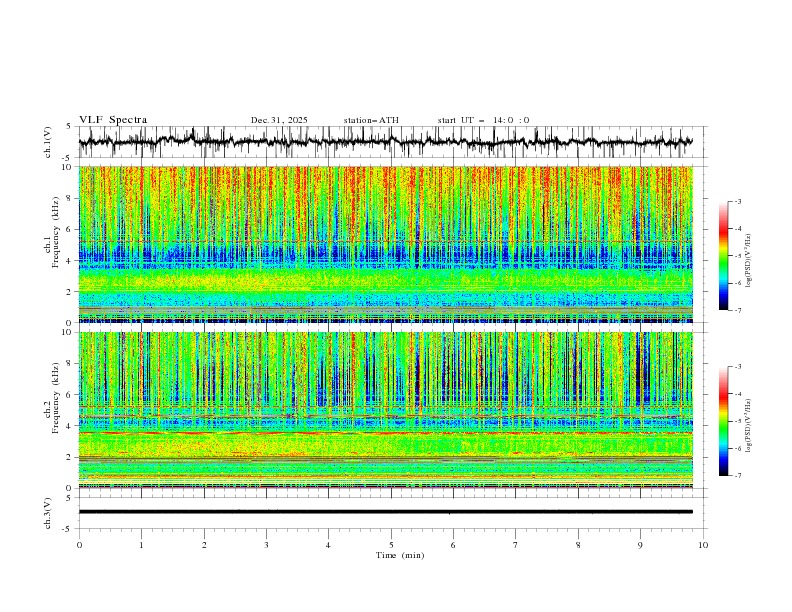The width and height of the screenshot is (792, 612).
Task: Click the "VLF Spectra" title text
Action: (113, 120)
